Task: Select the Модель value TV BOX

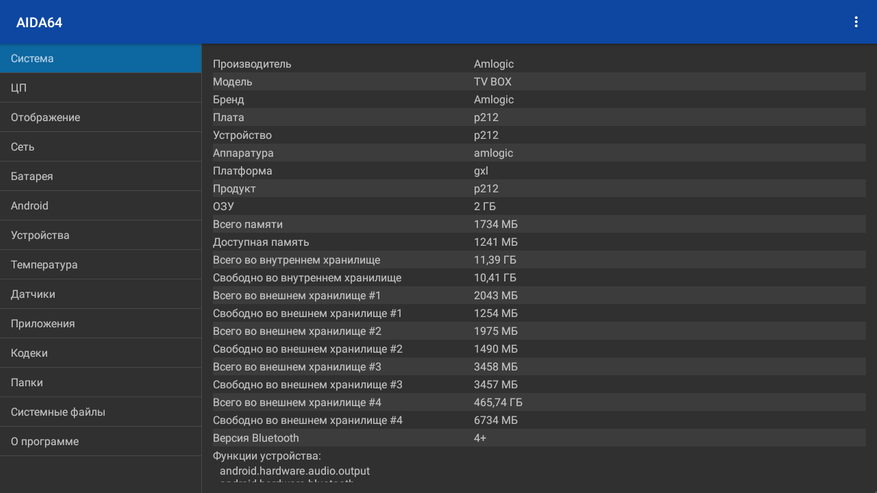Action: click(x=492, y=82)
